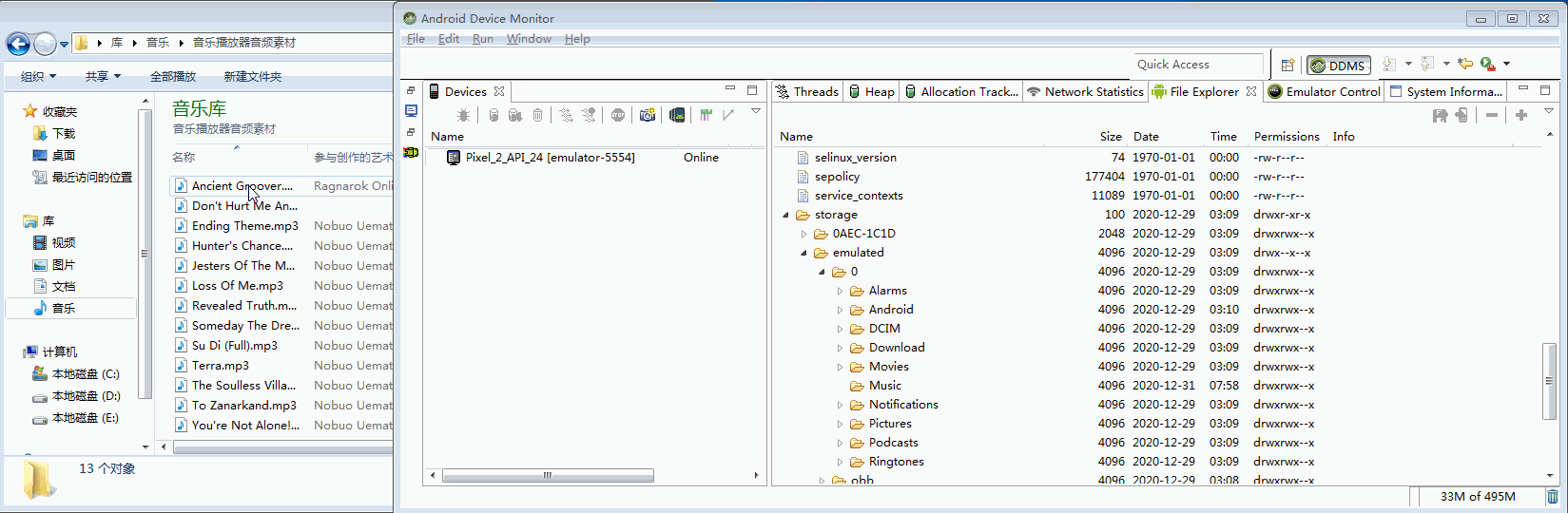
Task: Click the Stop Process icon
Action: (618, 115)
